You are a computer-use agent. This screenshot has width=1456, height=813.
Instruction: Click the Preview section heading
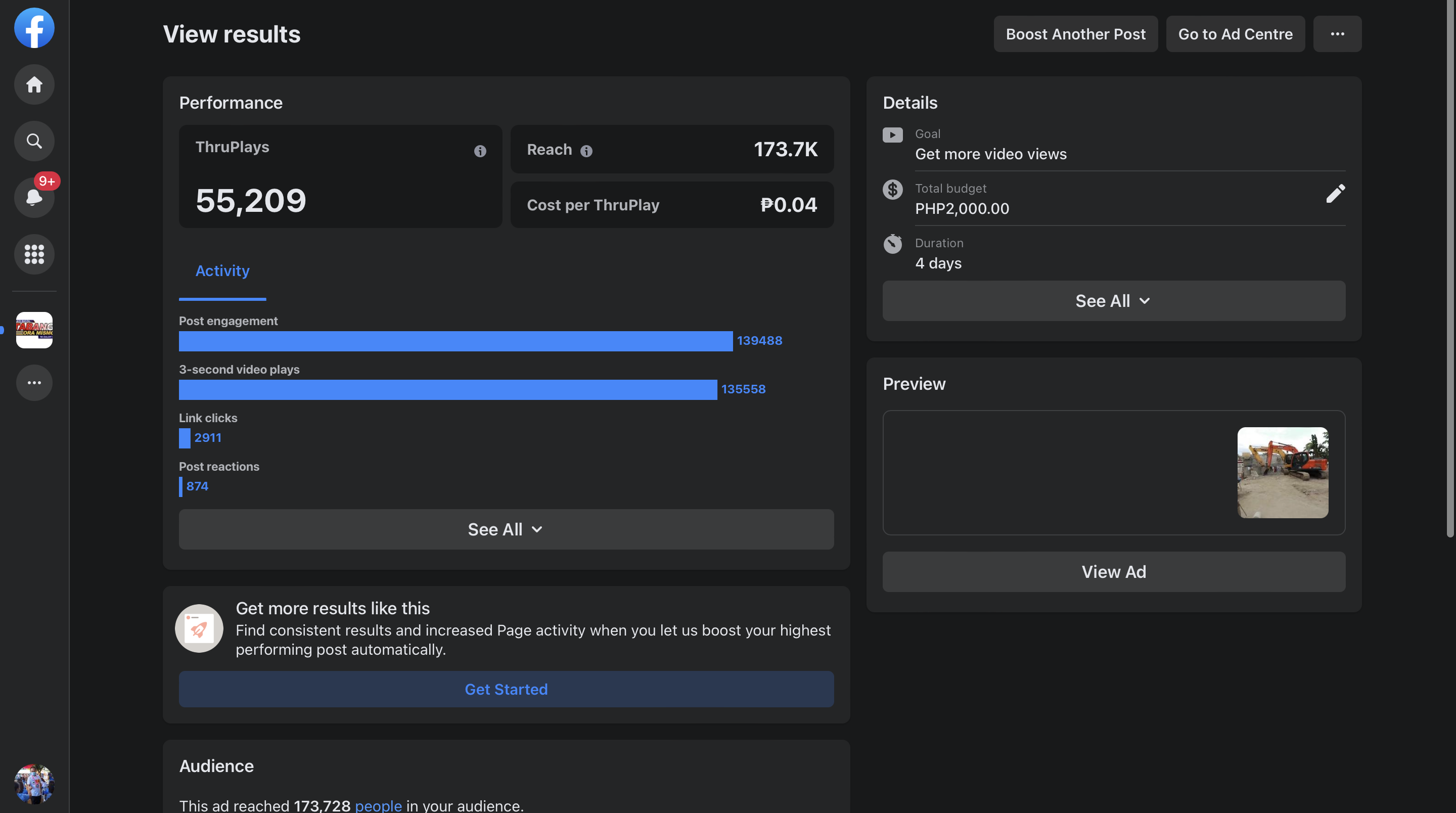(914, 384)
